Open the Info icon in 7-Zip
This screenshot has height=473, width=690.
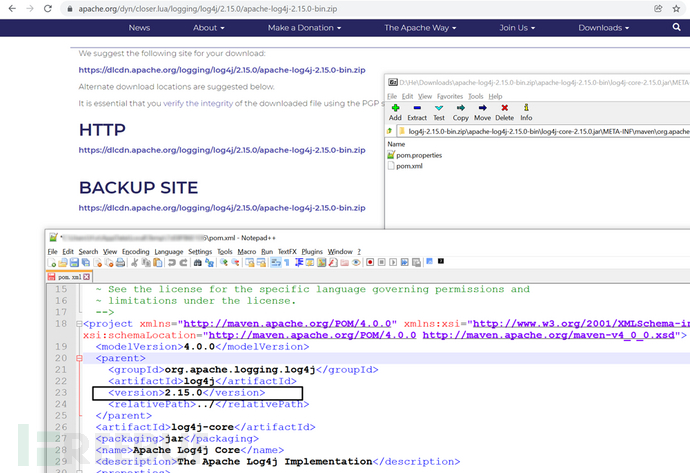click(526, 110)
